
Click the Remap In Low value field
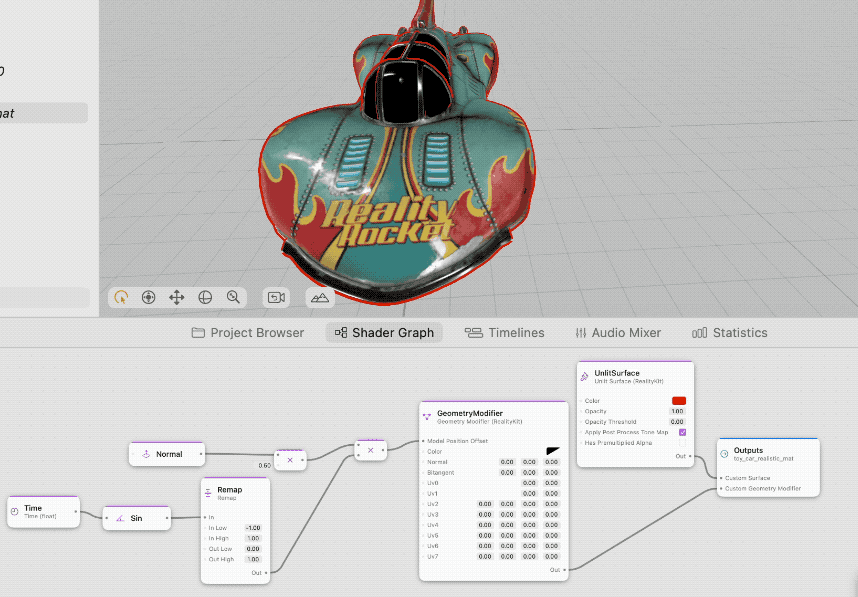point(253,528)
